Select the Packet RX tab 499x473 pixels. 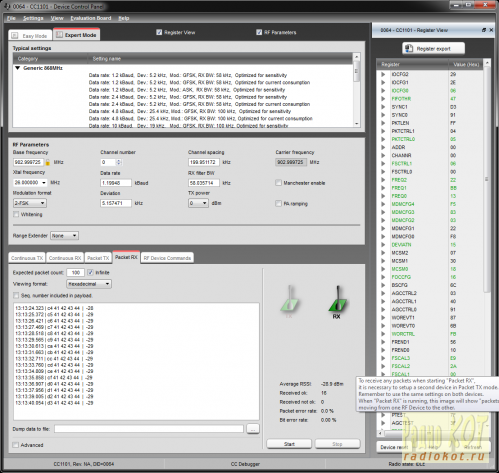point(126,257)
